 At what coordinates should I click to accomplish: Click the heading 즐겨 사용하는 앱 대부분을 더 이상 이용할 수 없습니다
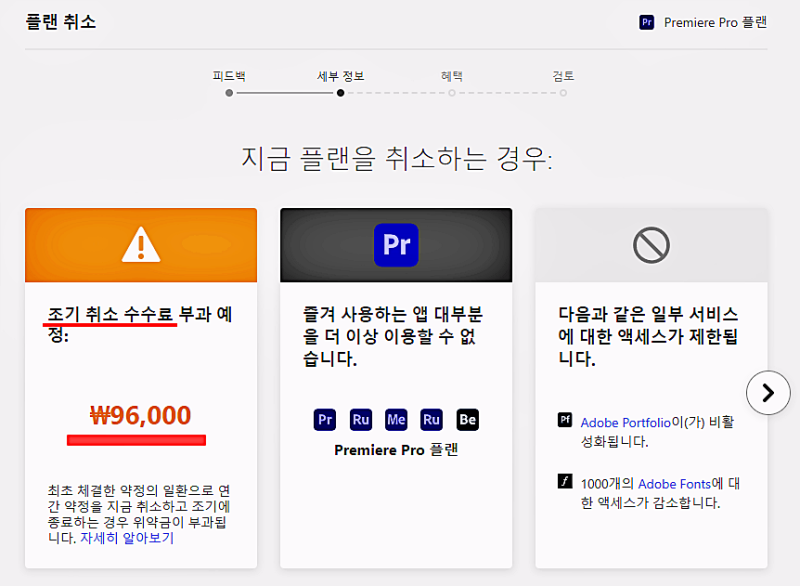pos(392,336)
